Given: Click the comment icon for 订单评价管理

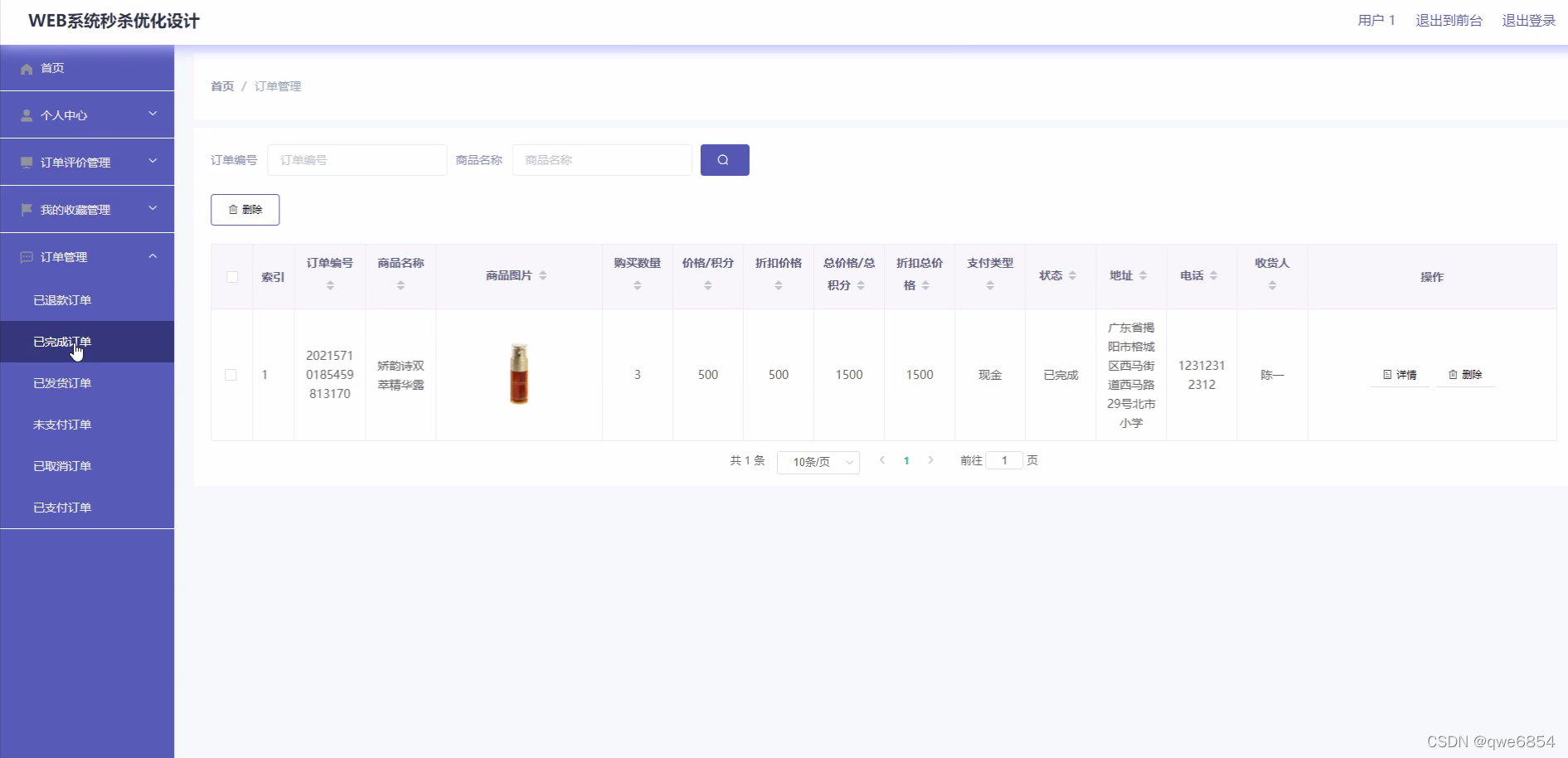Looking at the screenshot, I should [x=26, y=162].
